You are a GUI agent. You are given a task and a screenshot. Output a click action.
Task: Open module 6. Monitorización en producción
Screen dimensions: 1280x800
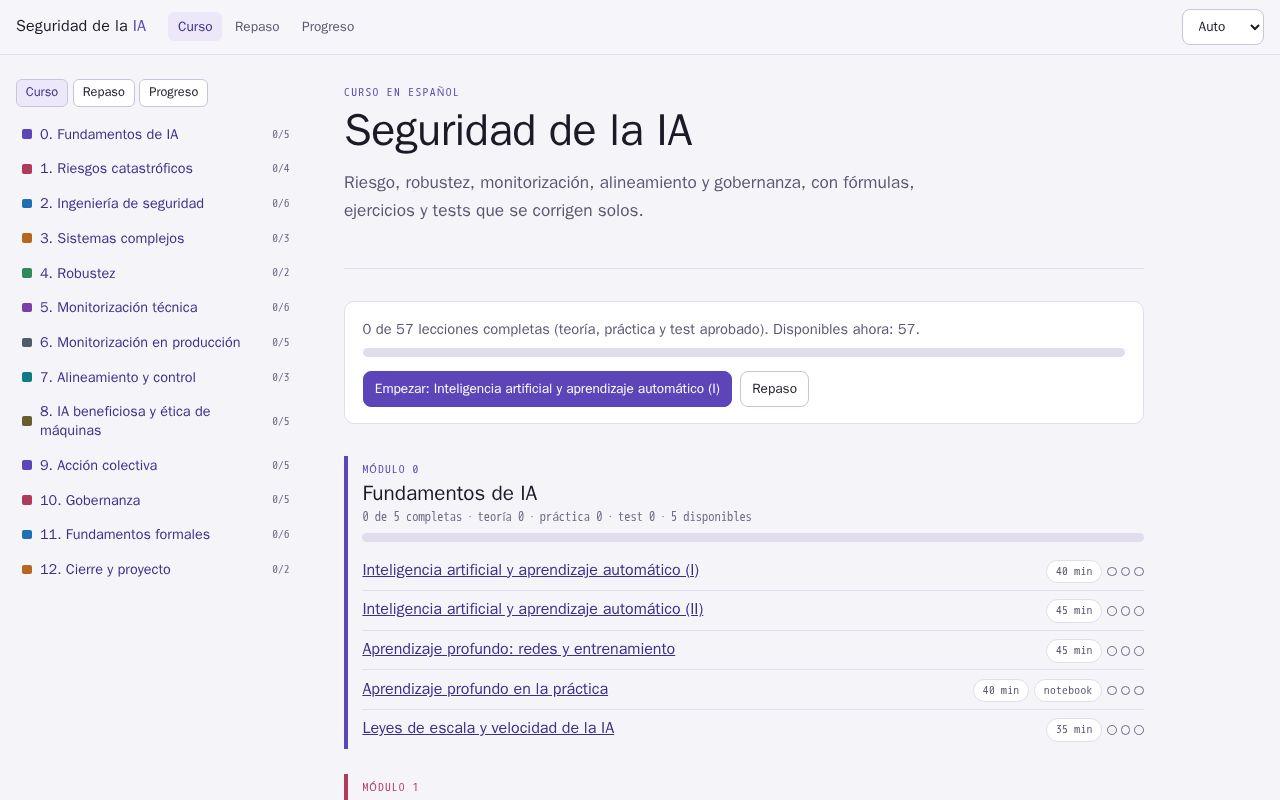coord(156,342)
